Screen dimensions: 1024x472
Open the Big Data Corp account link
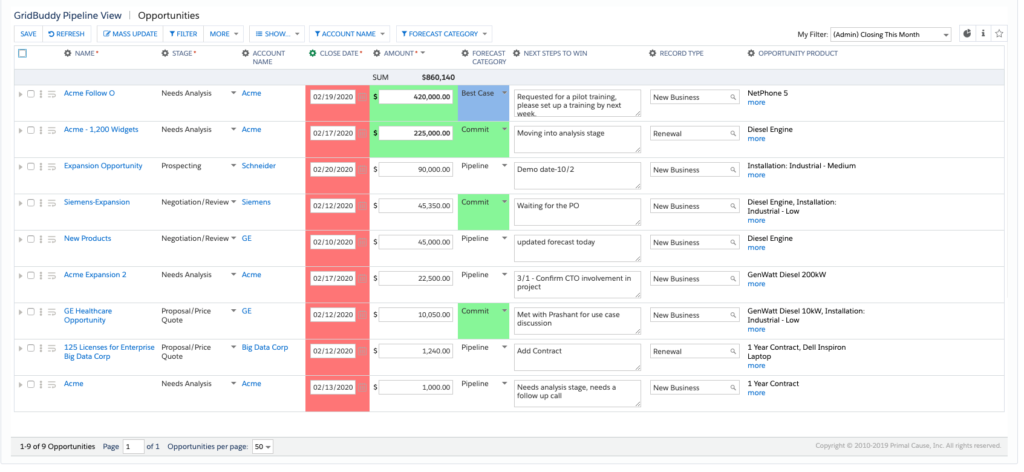264,347
